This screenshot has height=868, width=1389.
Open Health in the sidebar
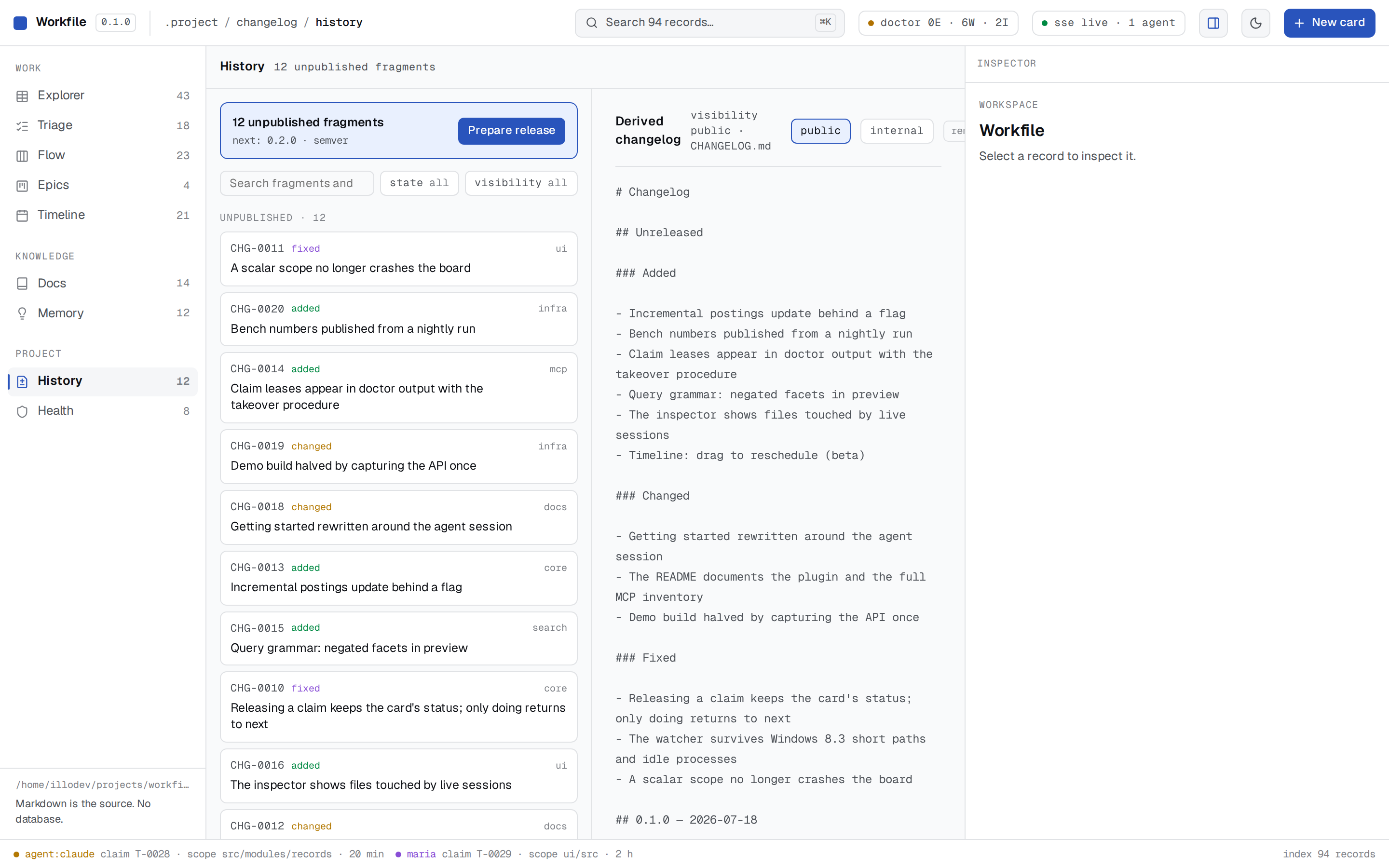pos(103,411)
